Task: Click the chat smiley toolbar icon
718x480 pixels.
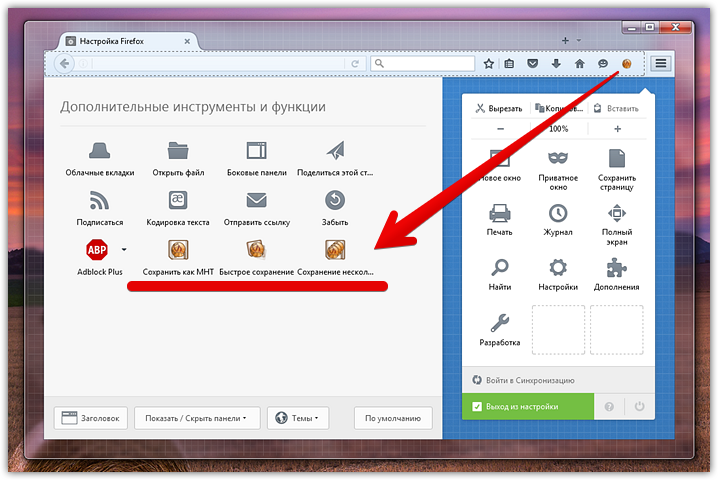Action: [603, 64]
